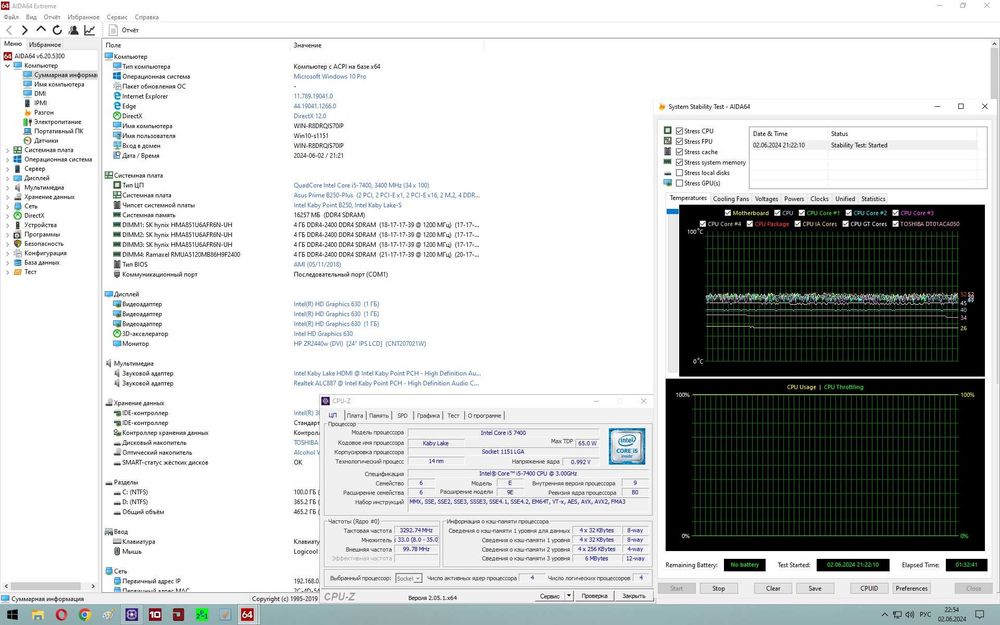Refresh the AIDA64 page with the refresh icon

(57, 30)
